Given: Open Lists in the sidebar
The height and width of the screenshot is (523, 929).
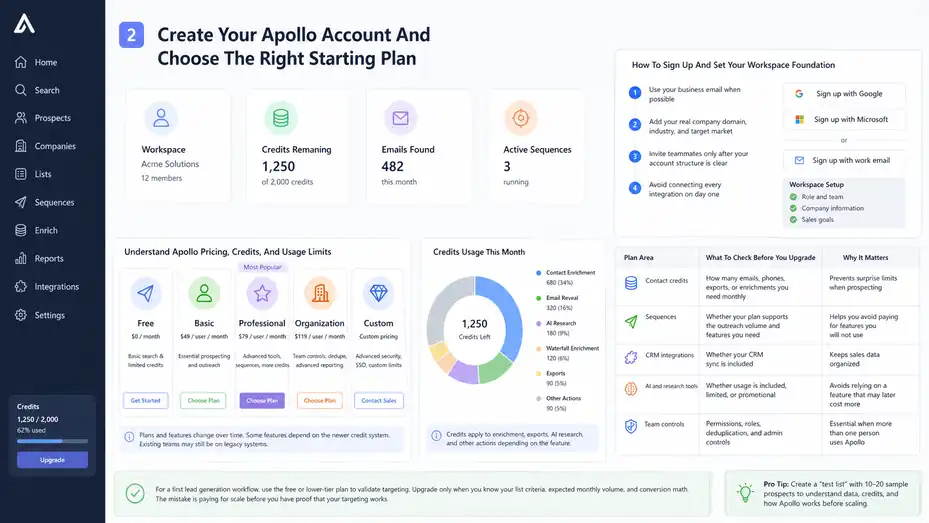Looking at the screenshot, I should pyautogui.click(x=33, y=174).
